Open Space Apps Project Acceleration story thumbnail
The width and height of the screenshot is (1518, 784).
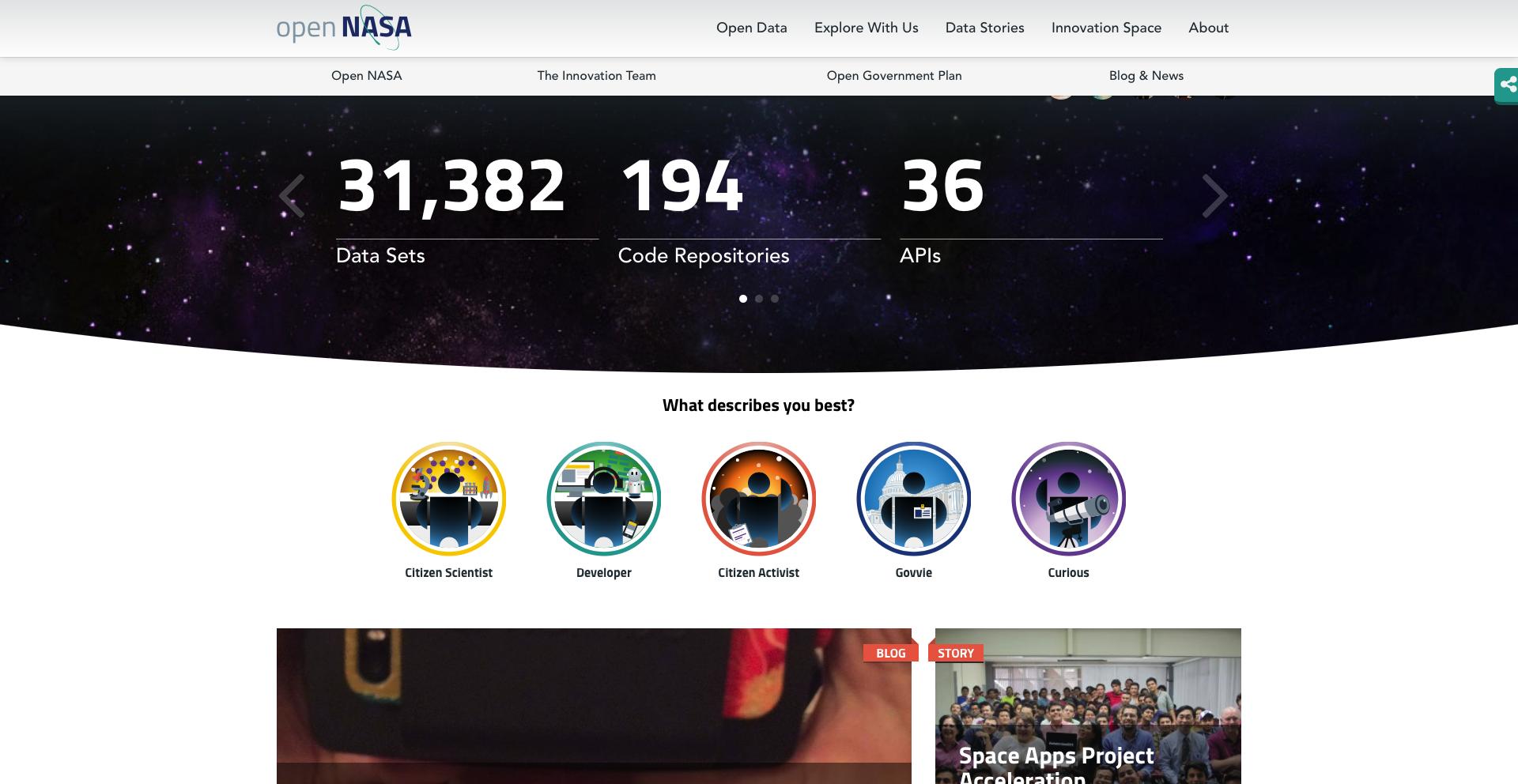1088,707
